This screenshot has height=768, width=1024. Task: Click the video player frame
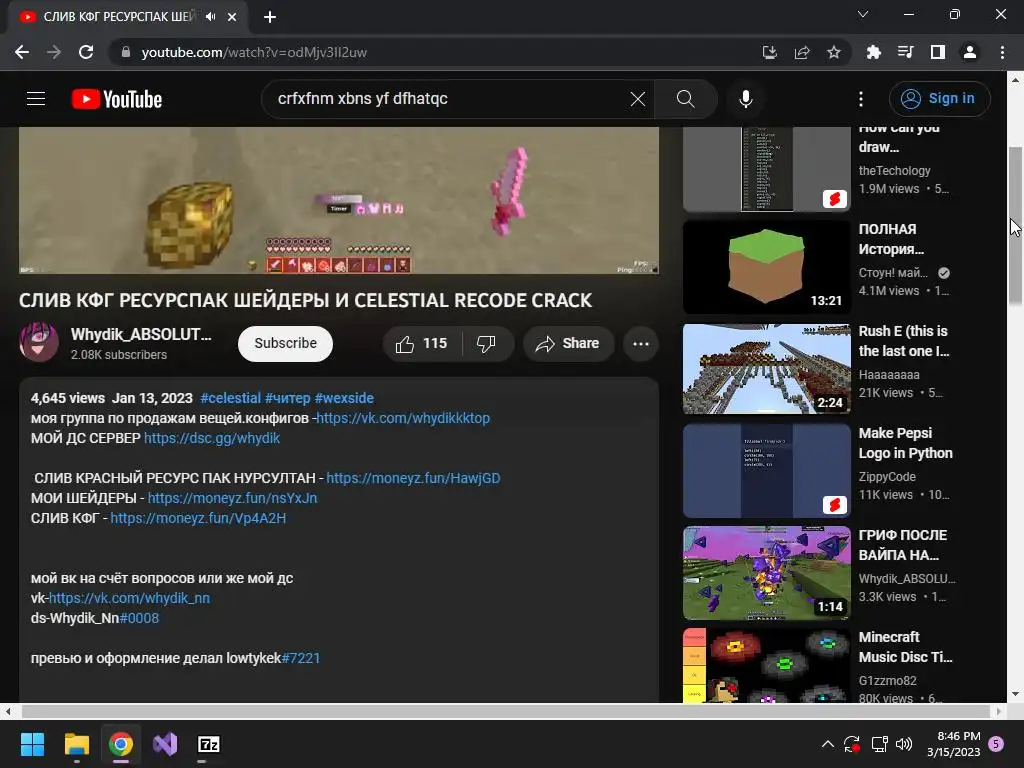coord(338,200)
